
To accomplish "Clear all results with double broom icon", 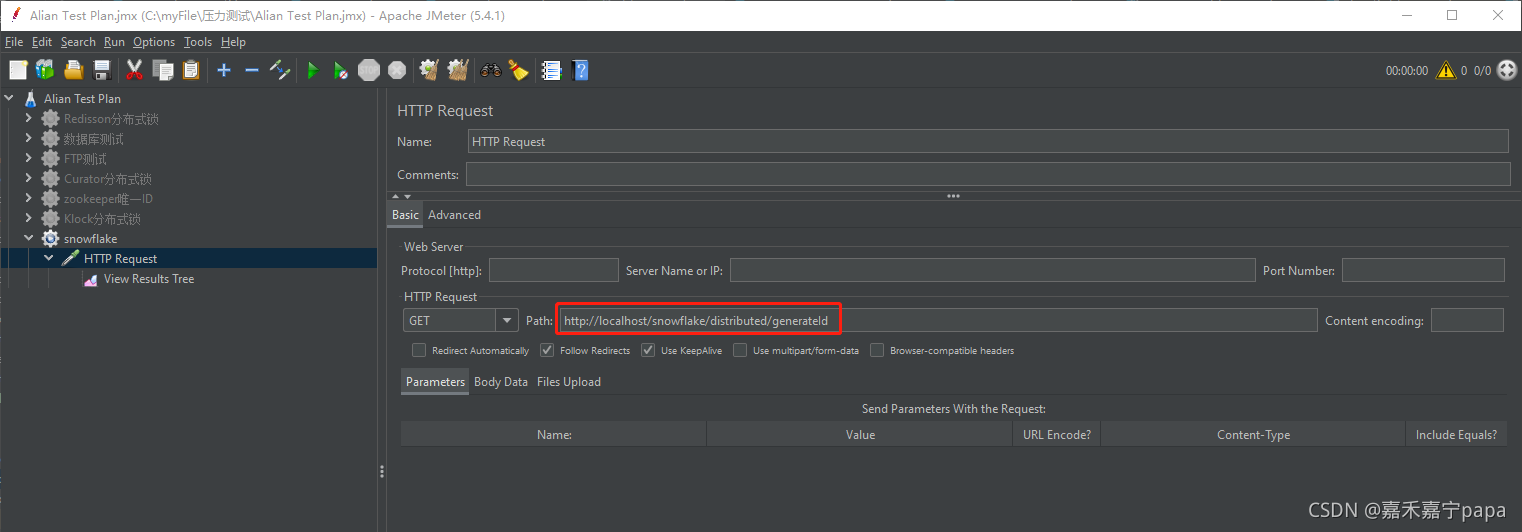I will 458,70.
